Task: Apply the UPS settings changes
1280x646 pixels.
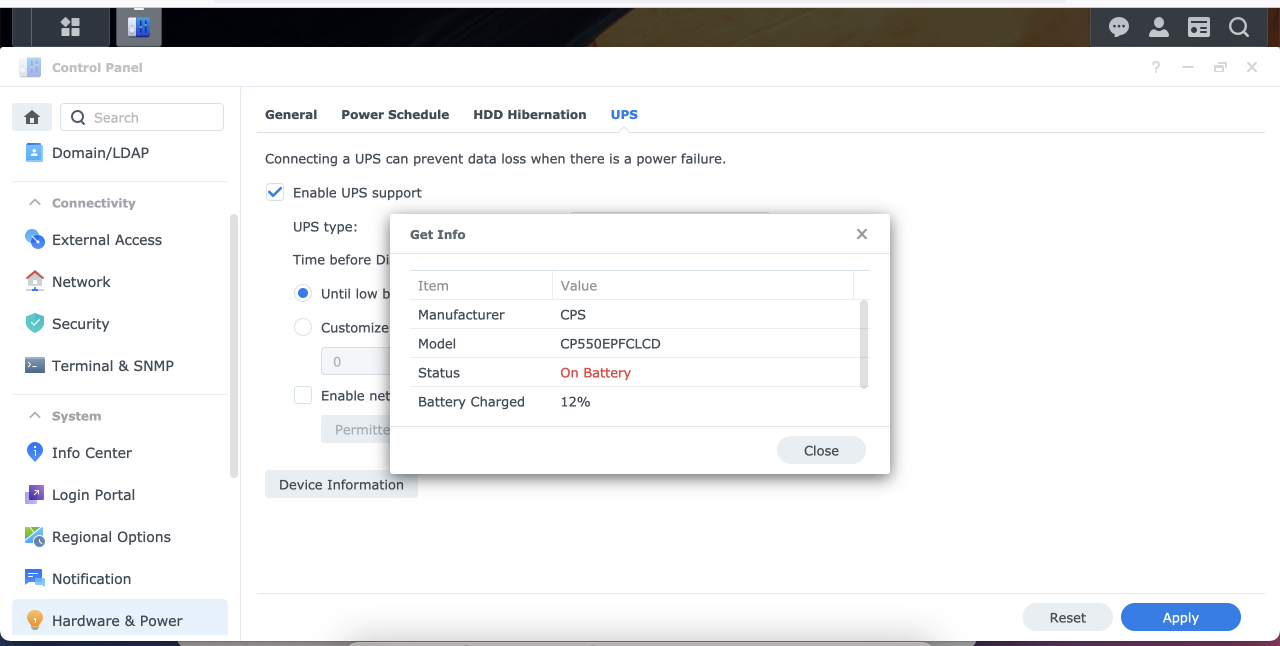Action: (x=1180, y=617)
